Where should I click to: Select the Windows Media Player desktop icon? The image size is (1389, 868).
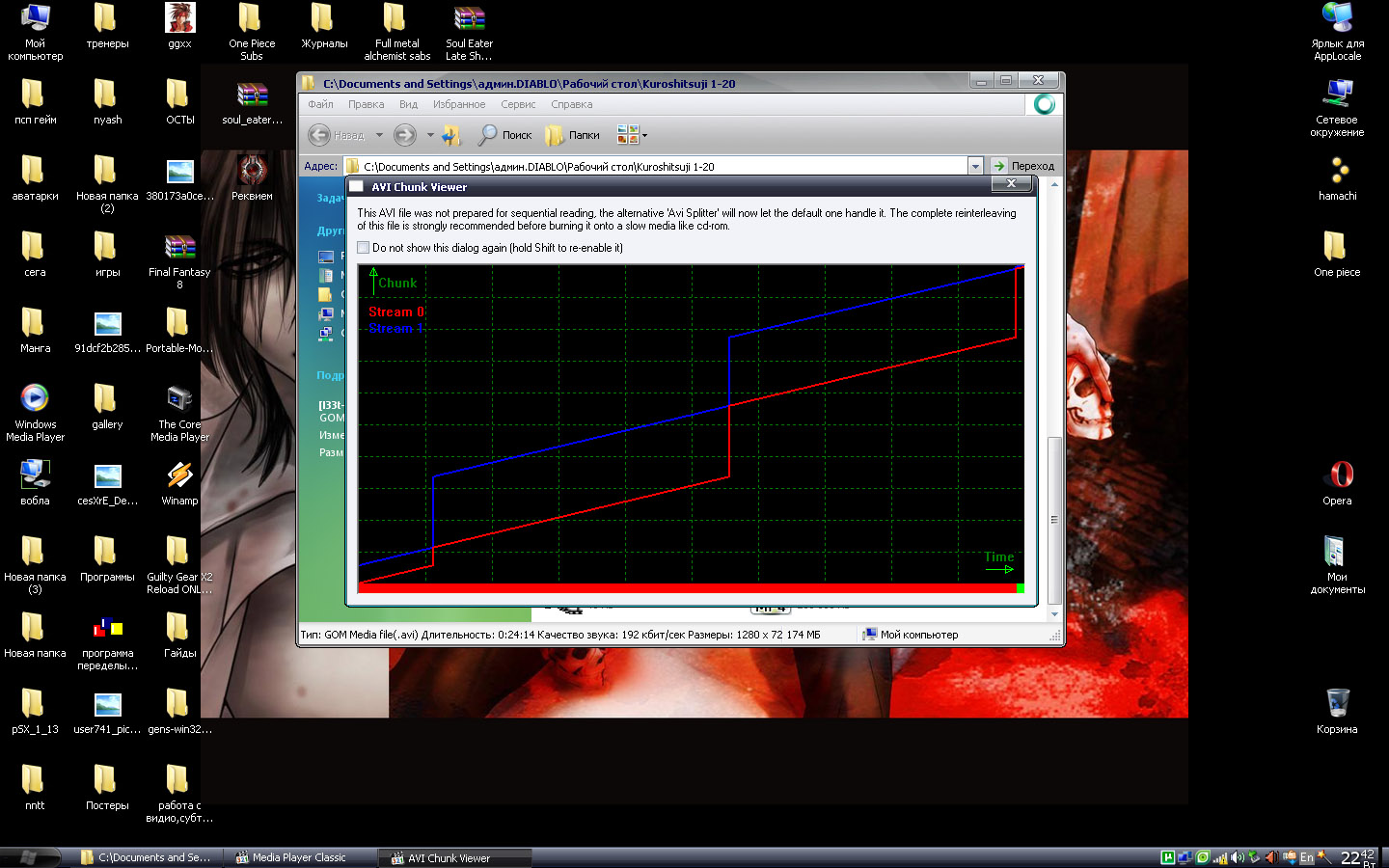35,413
